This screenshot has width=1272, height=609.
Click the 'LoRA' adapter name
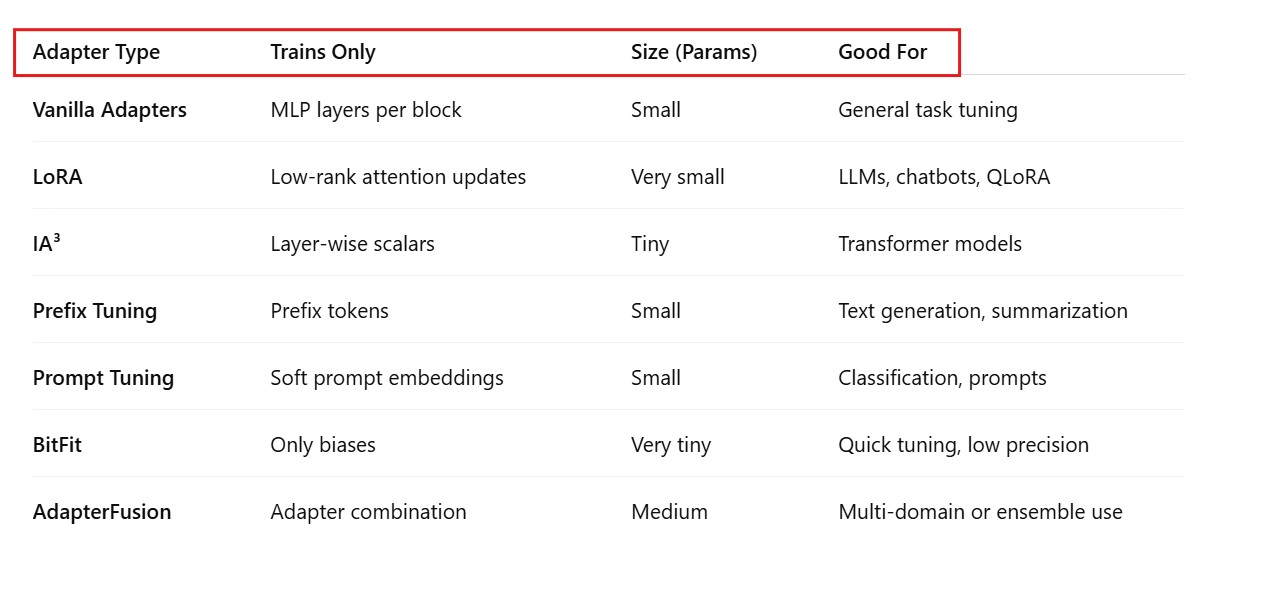coord(58,177)
